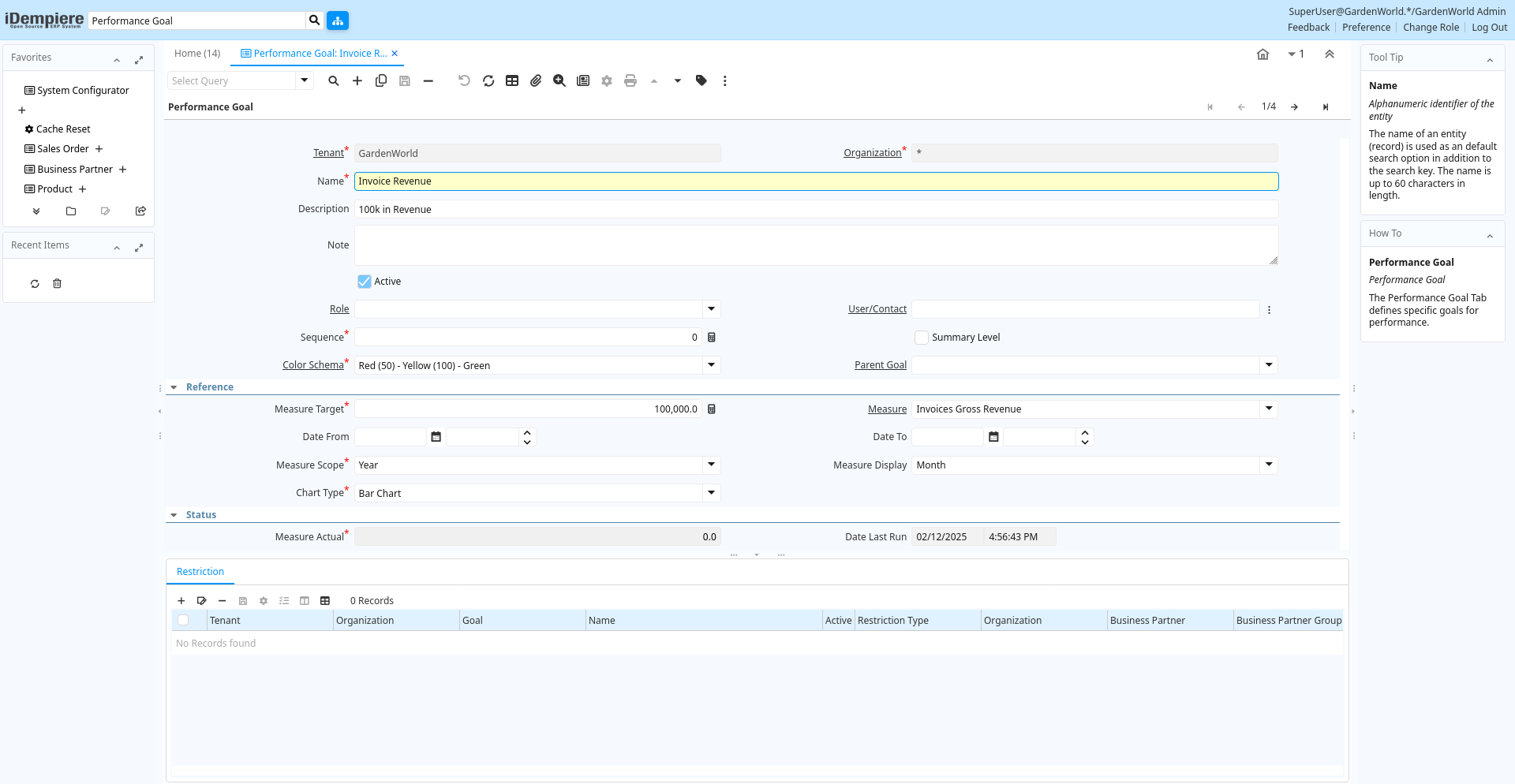
Task: Uncheck the Active checkbox
Action: click(365, 282)
